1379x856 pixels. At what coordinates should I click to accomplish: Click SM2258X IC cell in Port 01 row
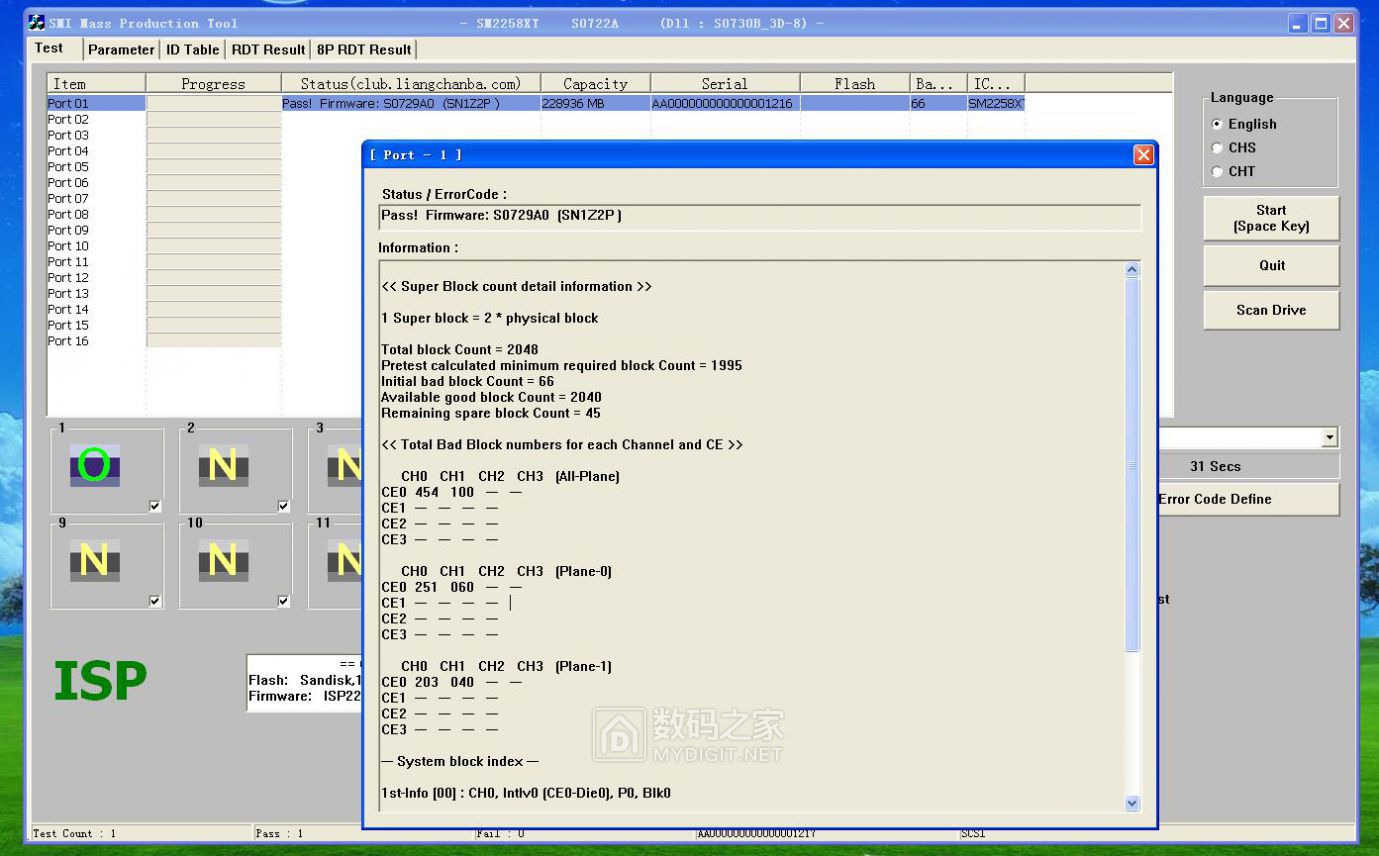click(996, 103)
